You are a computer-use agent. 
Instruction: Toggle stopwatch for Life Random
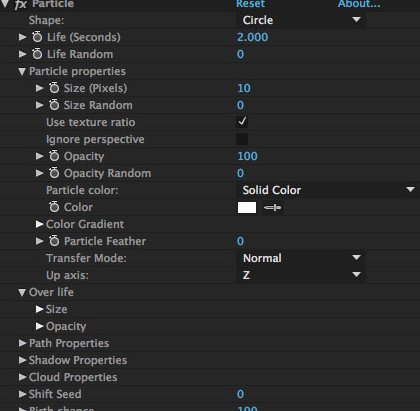[x=37, y=54]
